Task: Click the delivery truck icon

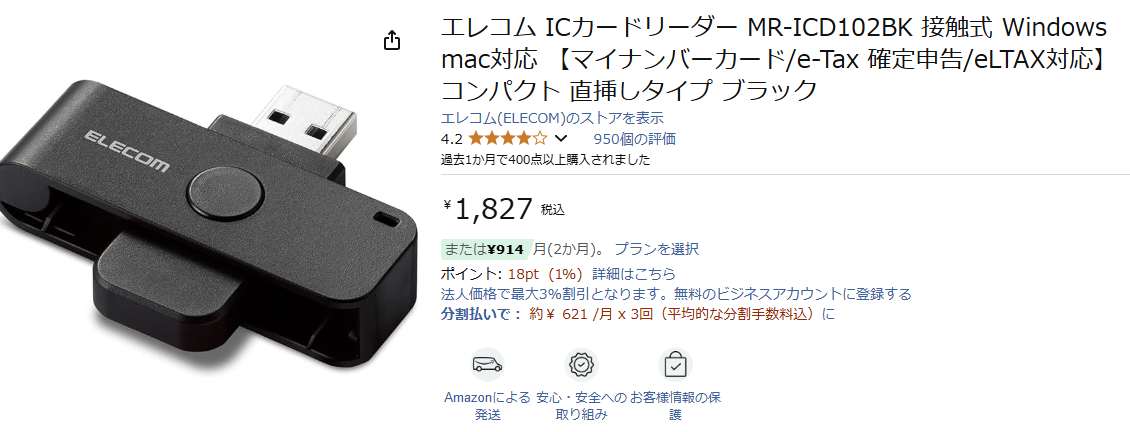Action: tap(487, 365)
